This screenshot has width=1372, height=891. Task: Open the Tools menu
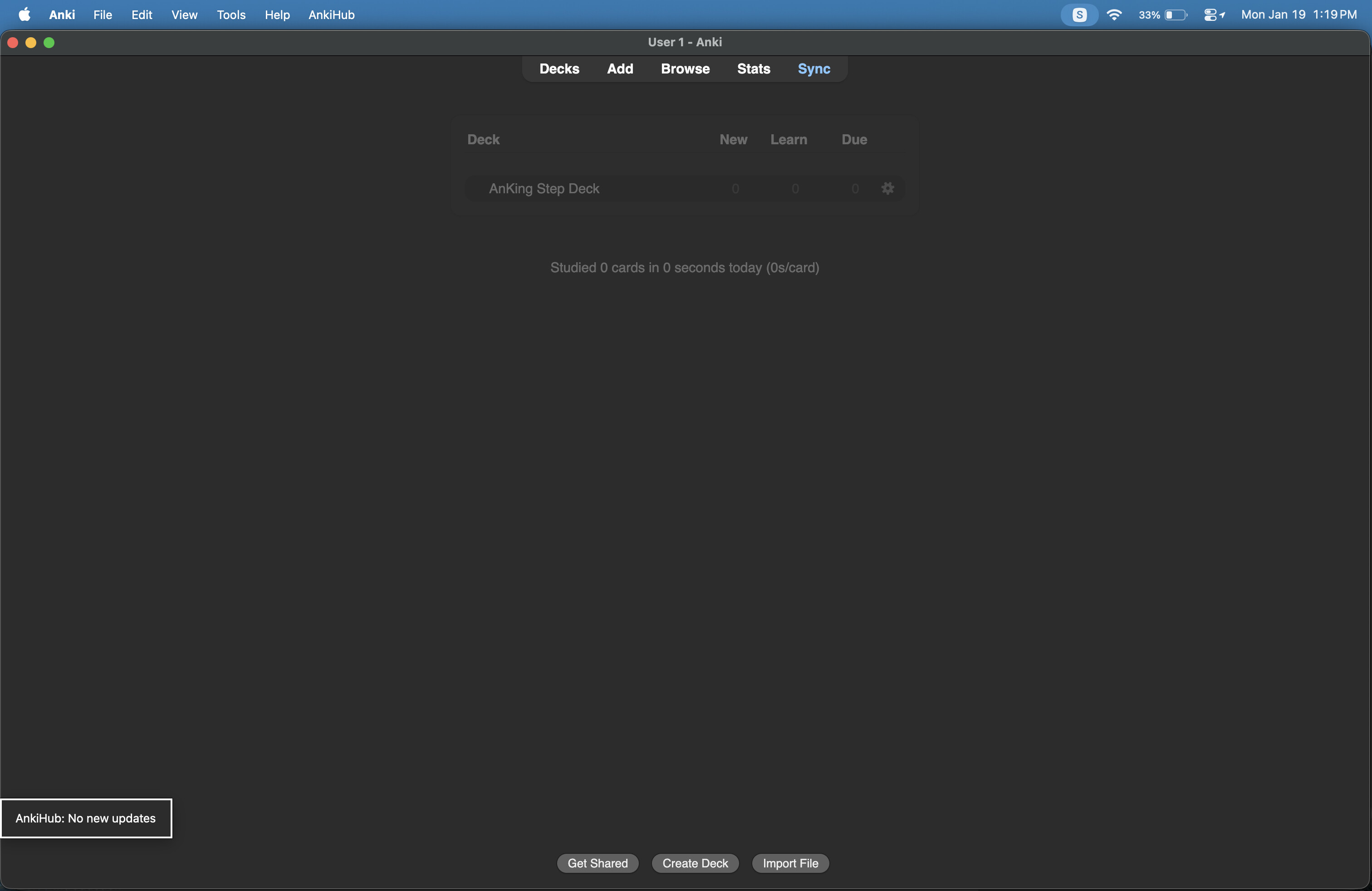(230, 15)
